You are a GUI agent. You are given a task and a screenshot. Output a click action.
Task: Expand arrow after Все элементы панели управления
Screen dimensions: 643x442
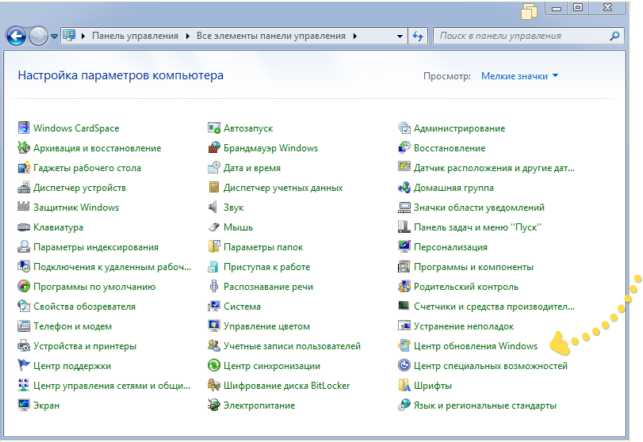pos(355,36)
